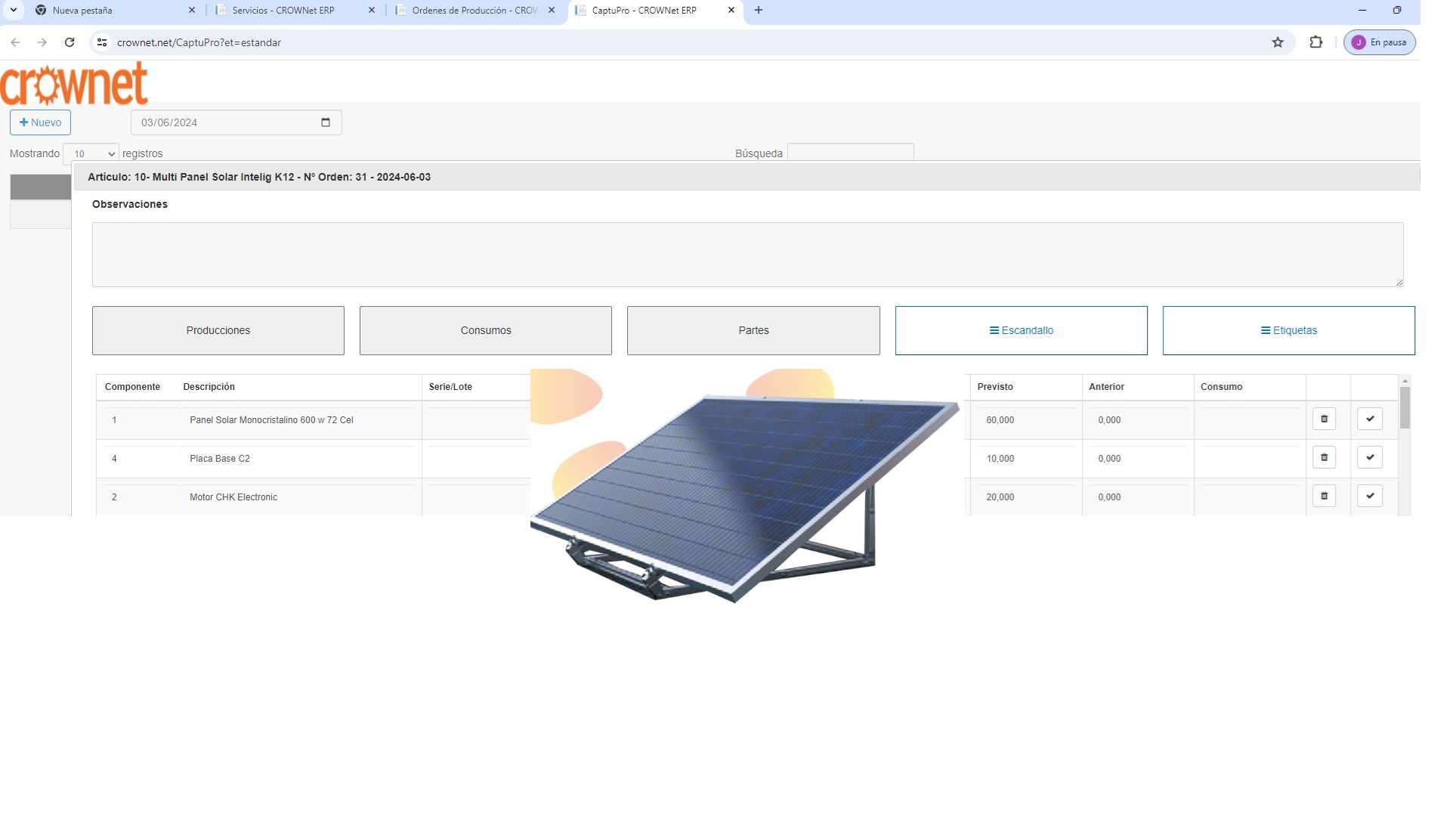Click Serie/Lote field for Placa Base C2

[x=480, y=458]
